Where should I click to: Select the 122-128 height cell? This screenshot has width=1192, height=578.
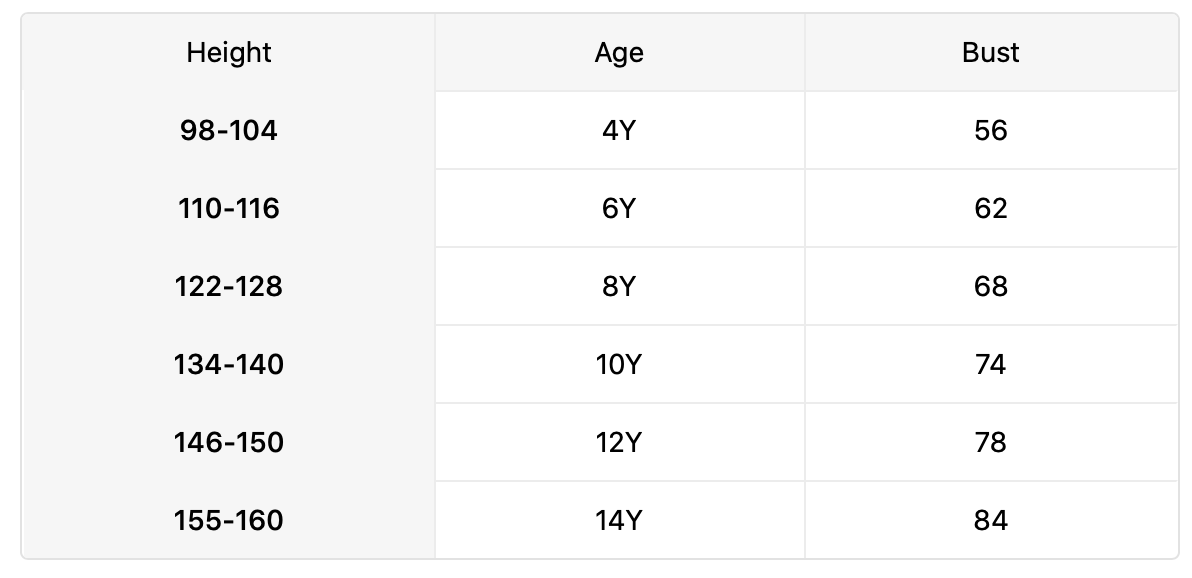click(229, 287)
